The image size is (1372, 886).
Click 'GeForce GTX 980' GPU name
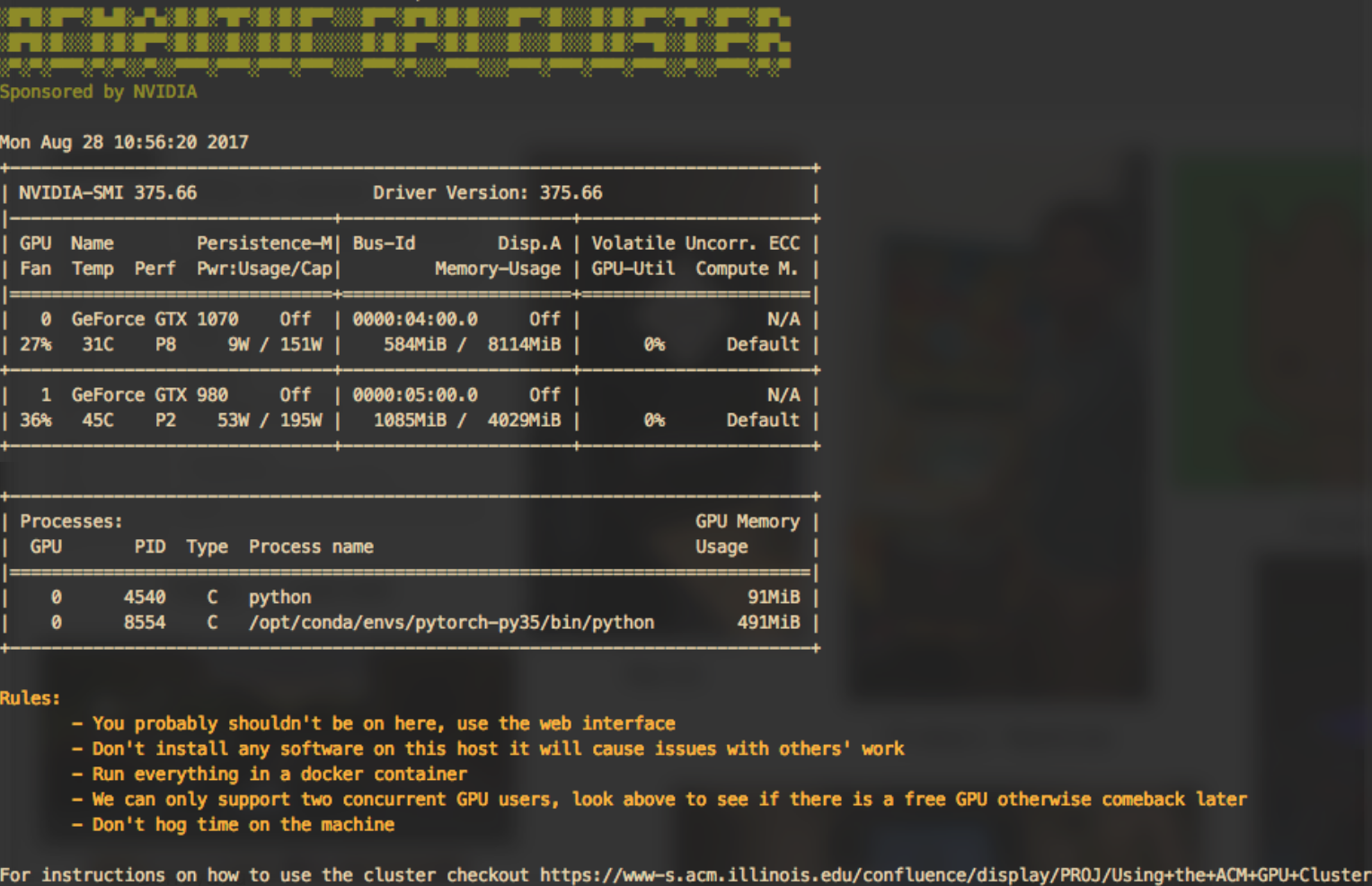coord(150,394)
